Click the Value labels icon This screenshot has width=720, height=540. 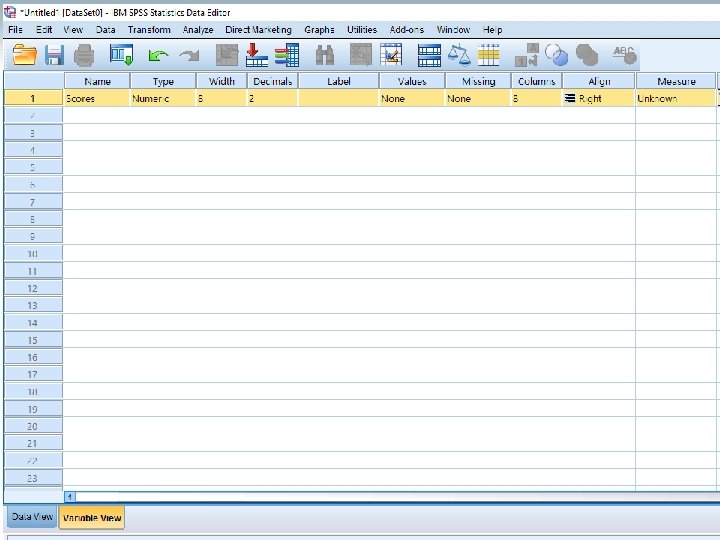click(x=527, y=55)
